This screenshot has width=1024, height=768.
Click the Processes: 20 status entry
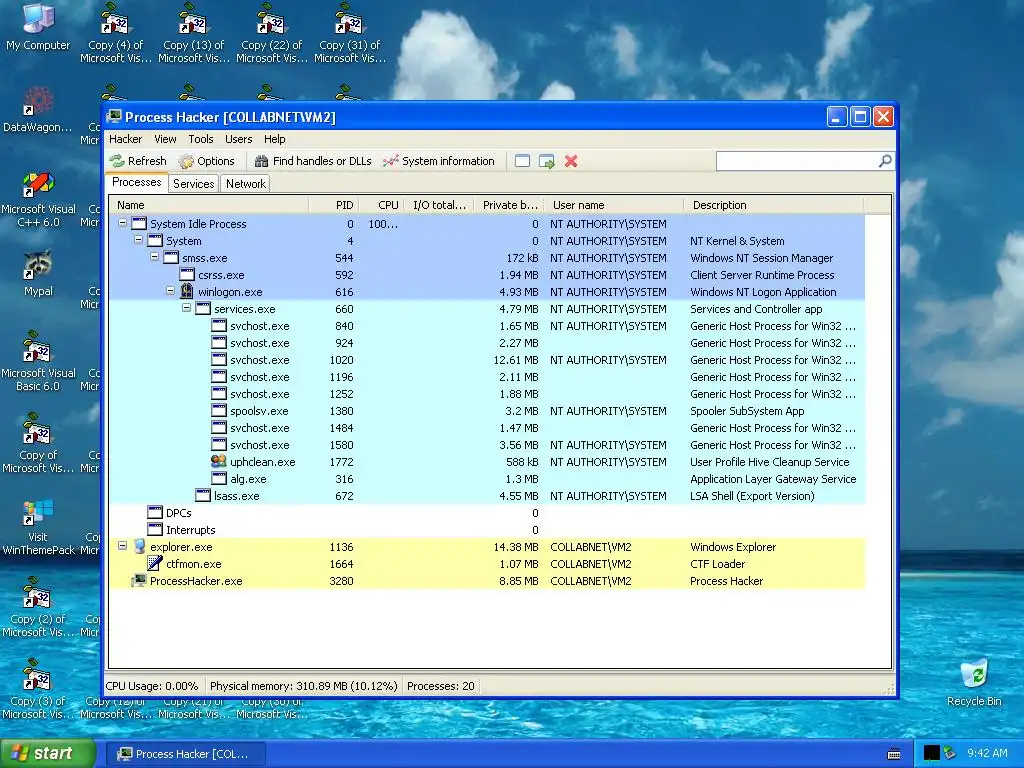[x=441, y=686]
